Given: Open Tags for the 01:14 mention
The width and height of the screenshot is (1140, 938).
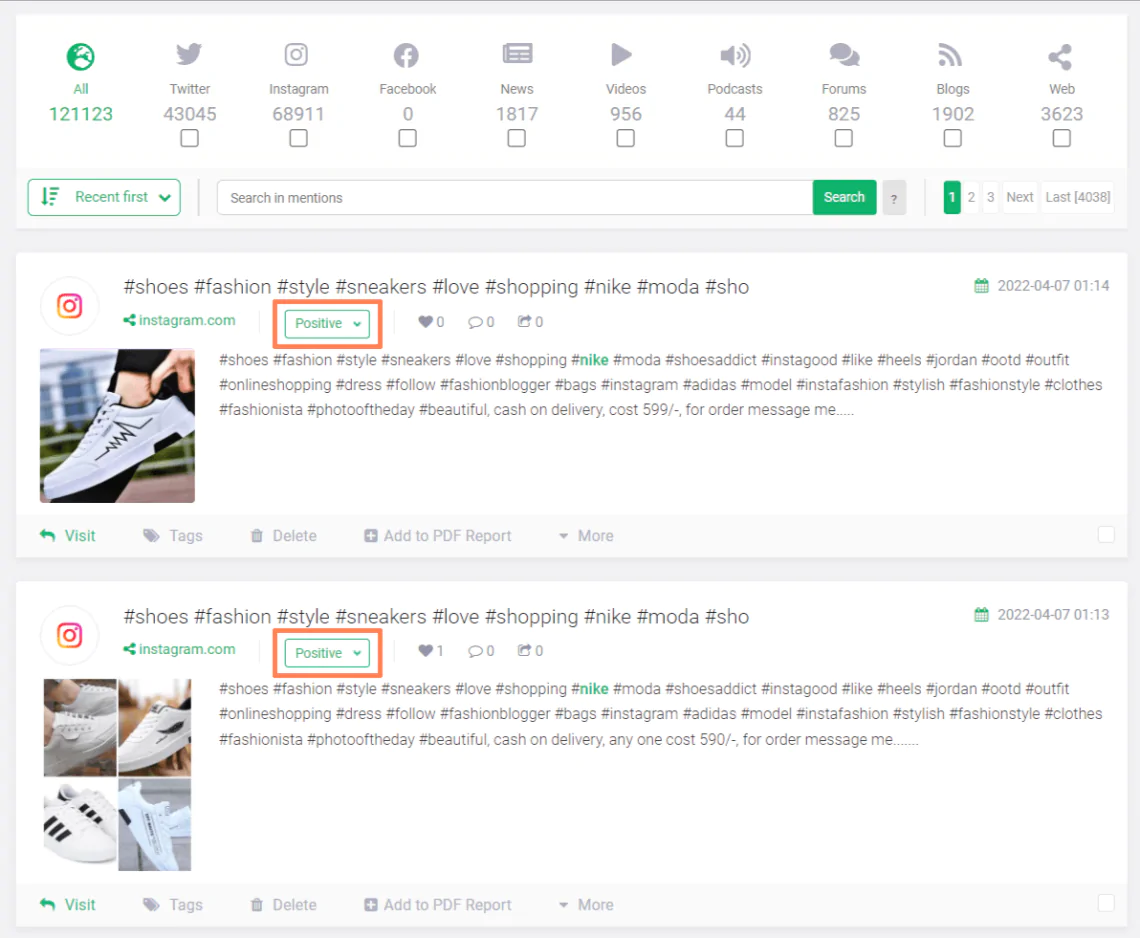Looking at the screenshot, I should (x=173, y=536).
